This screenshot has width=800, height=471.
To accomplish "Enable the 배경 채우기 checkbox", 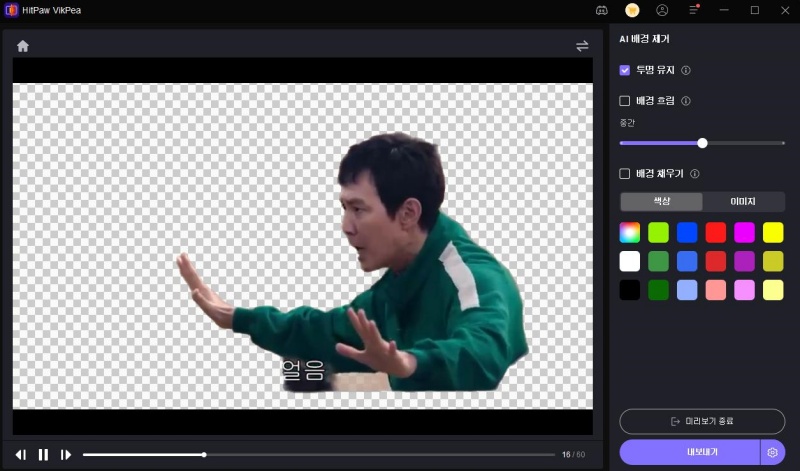I will coord(625,174).
